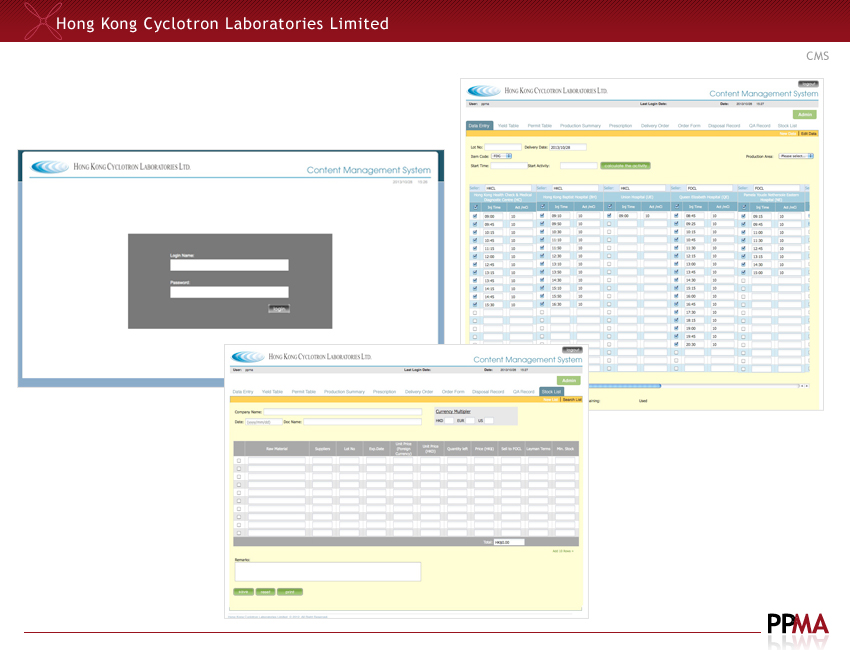The height and width of the screenshot is (650, 850).
Task: Open Production Summary tab in Stock List window
Action: click(344, 391)
